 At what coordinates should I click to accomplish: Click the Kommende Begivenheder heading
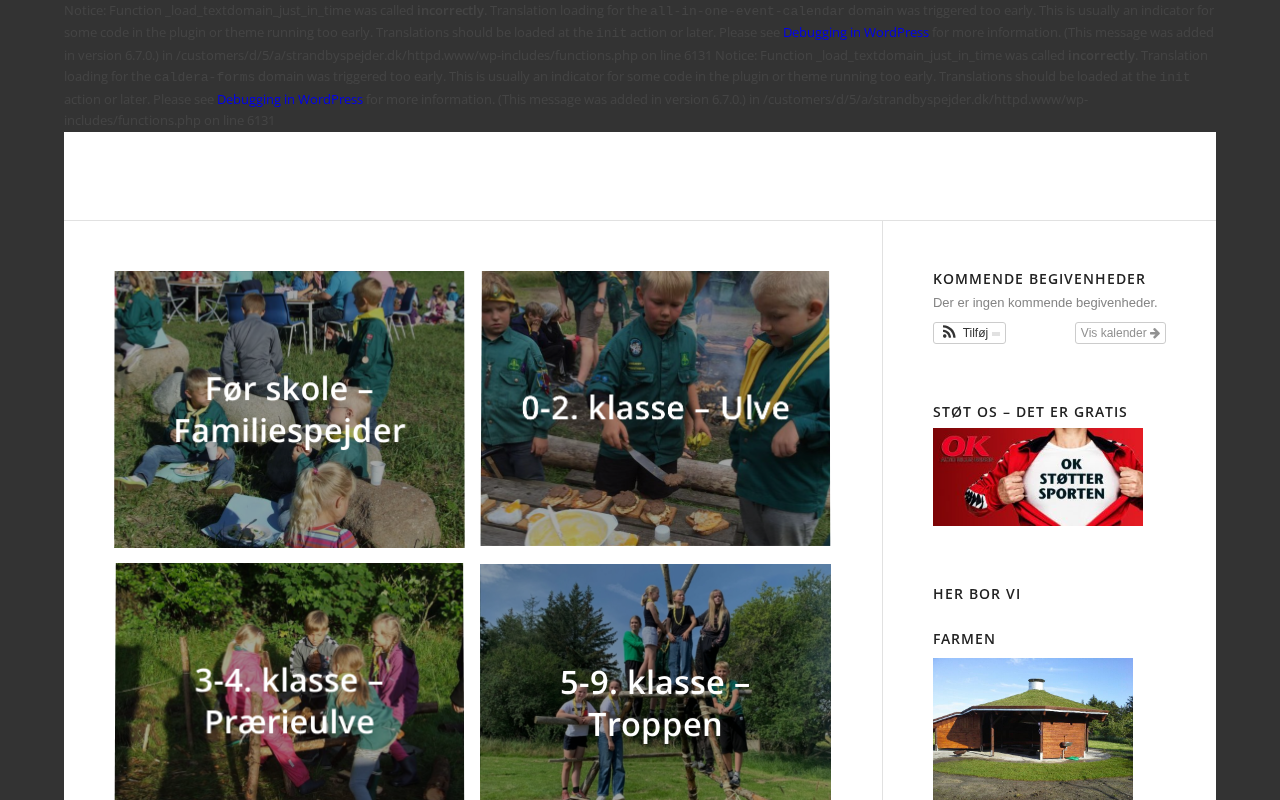point(1039,279)
